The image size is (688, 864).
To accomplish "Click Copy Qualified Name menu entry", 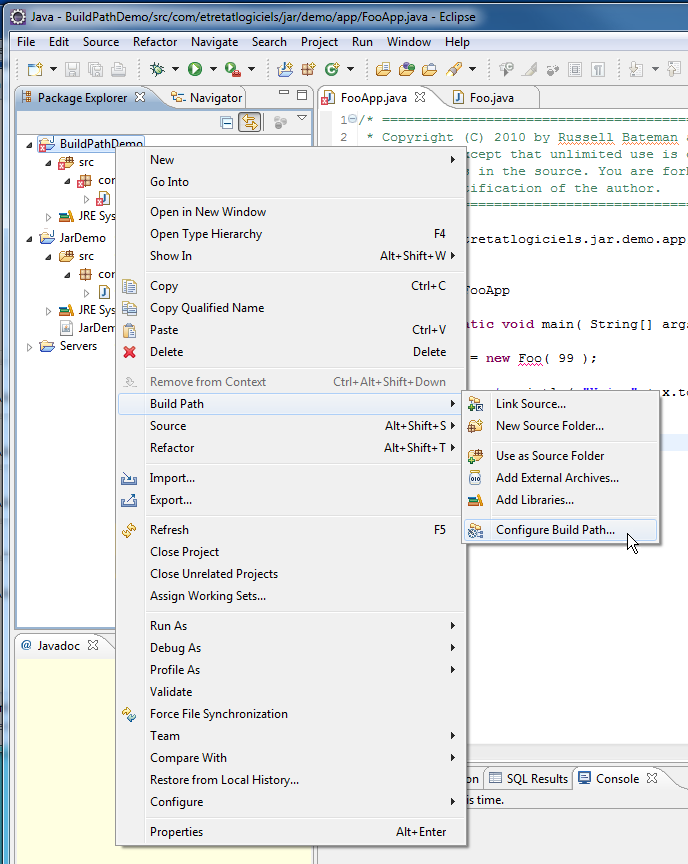I will pos(291,308).
